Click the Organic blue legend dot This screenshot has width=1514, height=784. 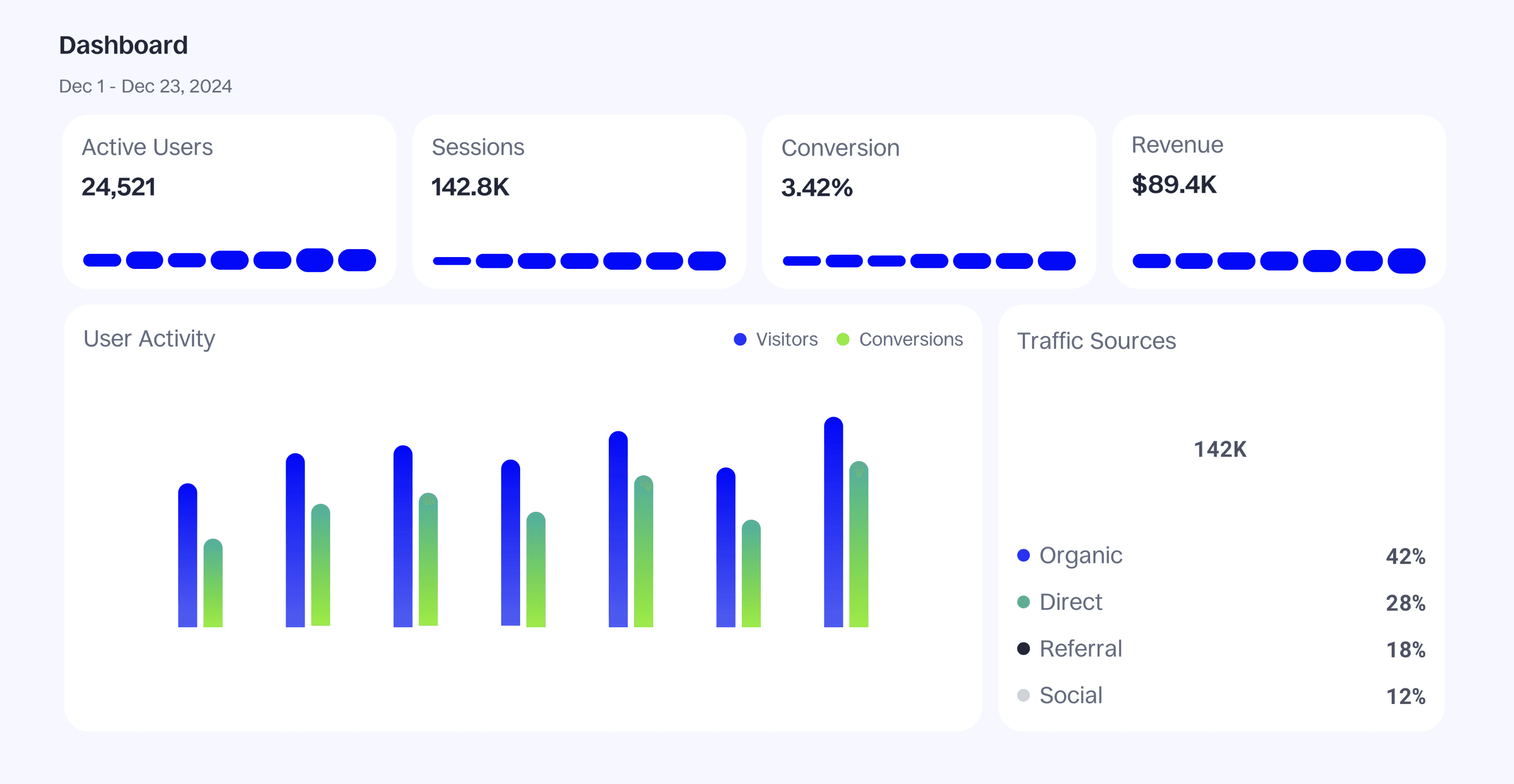pyautogui.click(x=1023, y=555)
